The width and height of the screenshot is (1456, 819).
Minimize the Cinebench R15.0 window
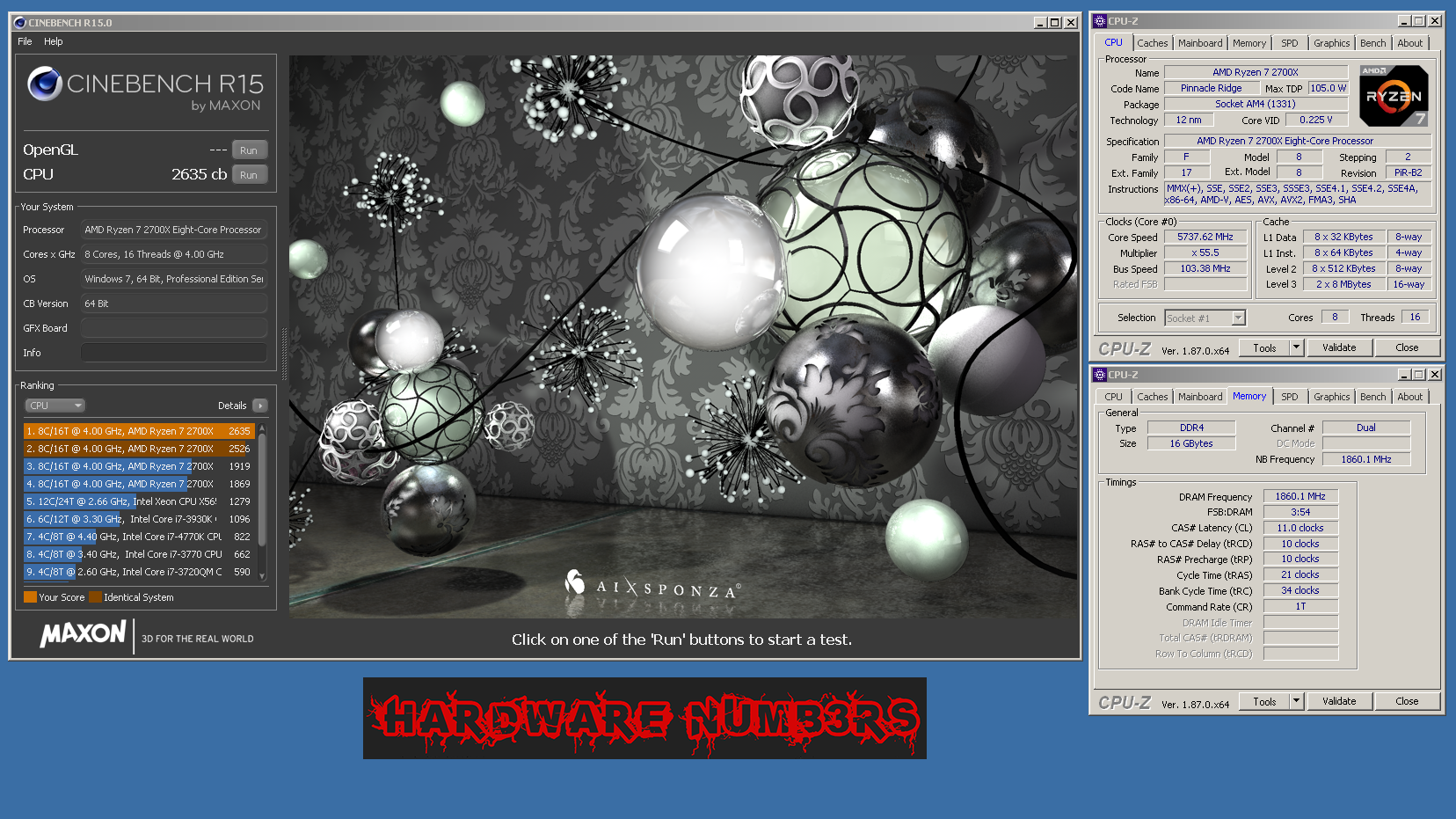[x=1040, y=23]
